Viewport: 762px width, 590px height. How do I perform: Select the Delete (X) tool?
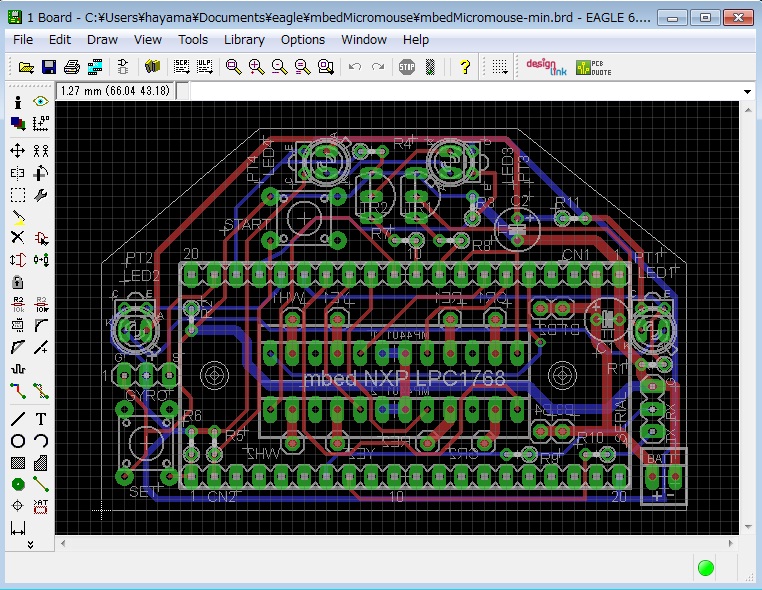click(17, 237)
